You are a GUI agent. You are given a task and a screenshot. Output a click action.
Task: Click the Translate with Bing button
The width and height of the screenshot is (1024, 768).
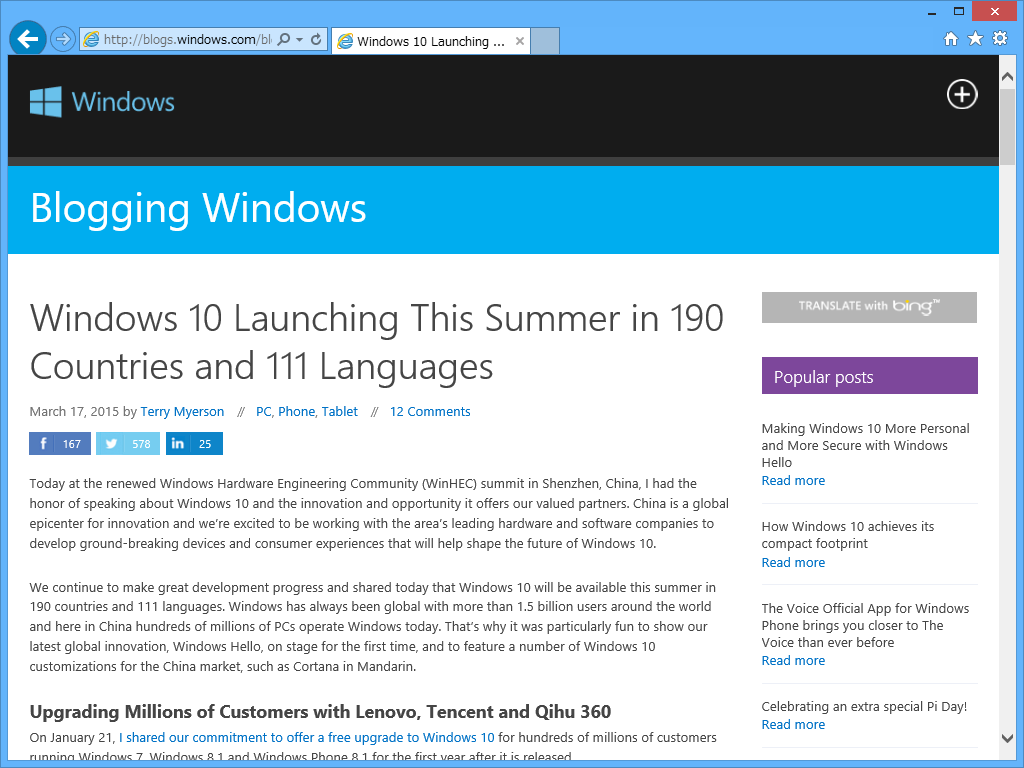click(869, 307)
